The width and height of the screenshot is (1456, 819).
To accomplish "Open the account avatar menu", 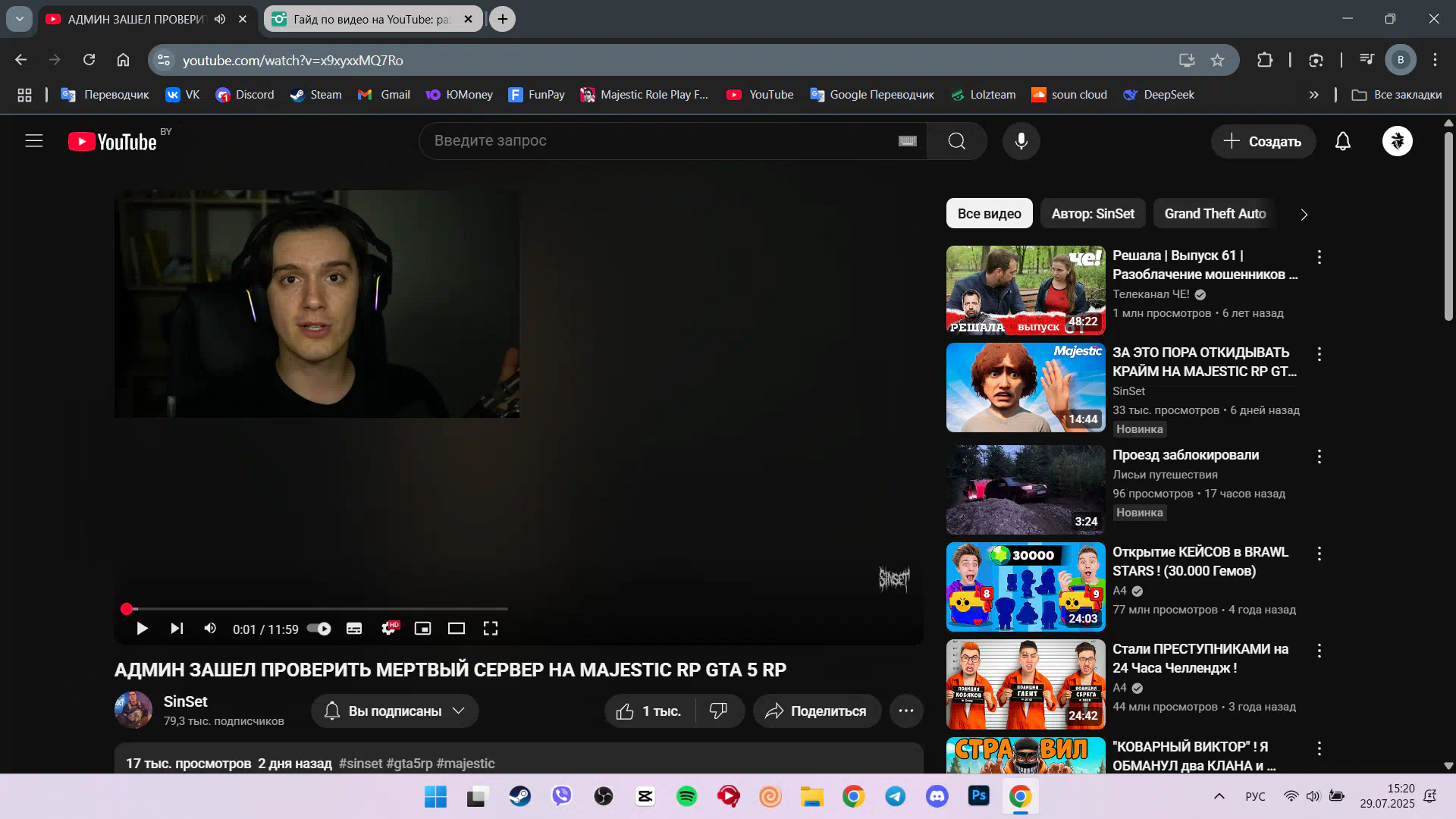I will (1397, 141).
